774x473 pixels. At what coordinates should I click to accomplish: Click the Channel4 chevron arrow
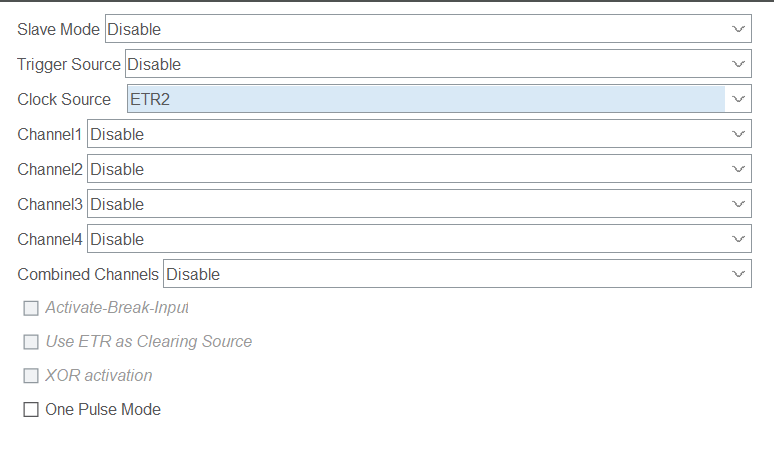tap(738, 239)
